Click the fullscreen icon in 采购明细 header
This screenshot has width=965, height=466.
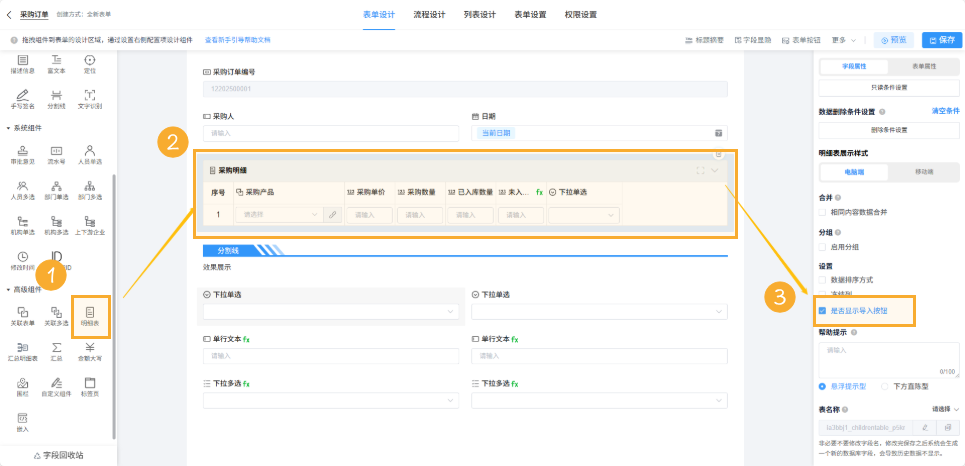pyautogui.click(x=700, y=171)
